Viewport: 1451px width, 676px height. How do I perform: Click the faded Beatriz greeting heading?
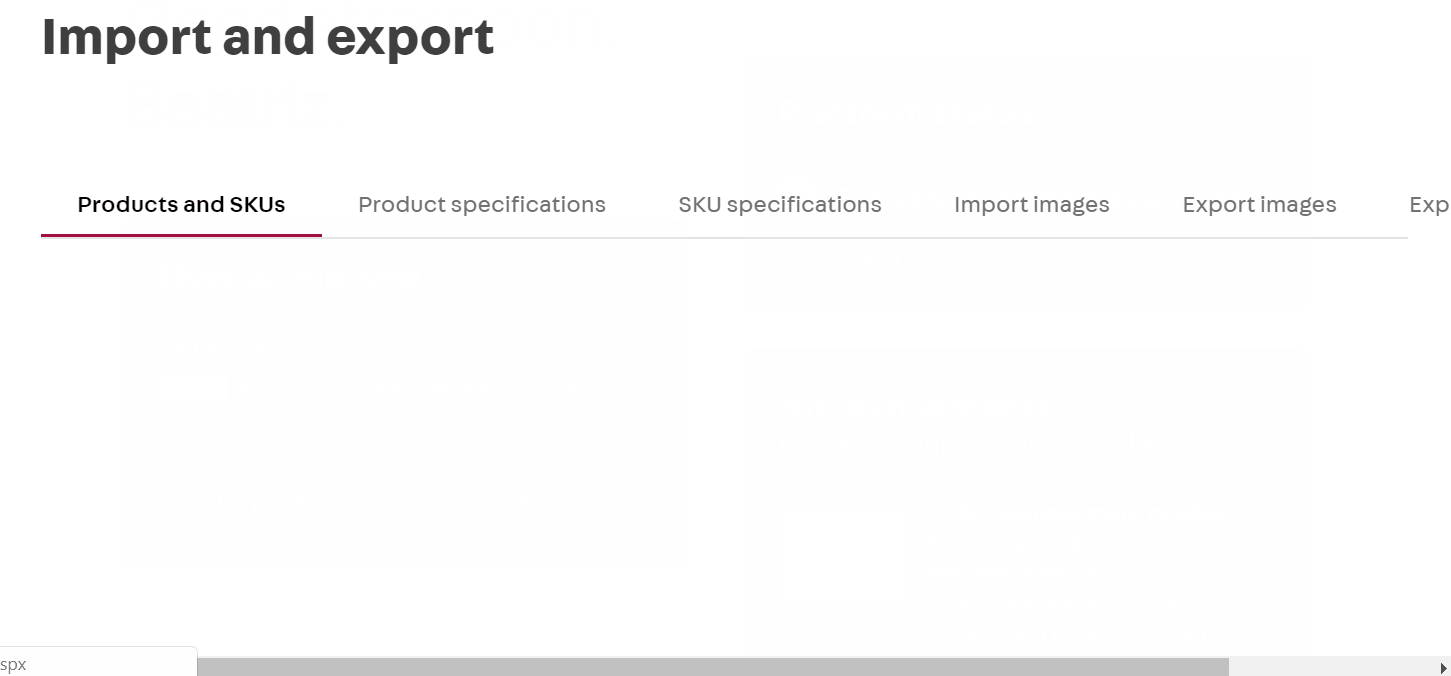[227, 103]
